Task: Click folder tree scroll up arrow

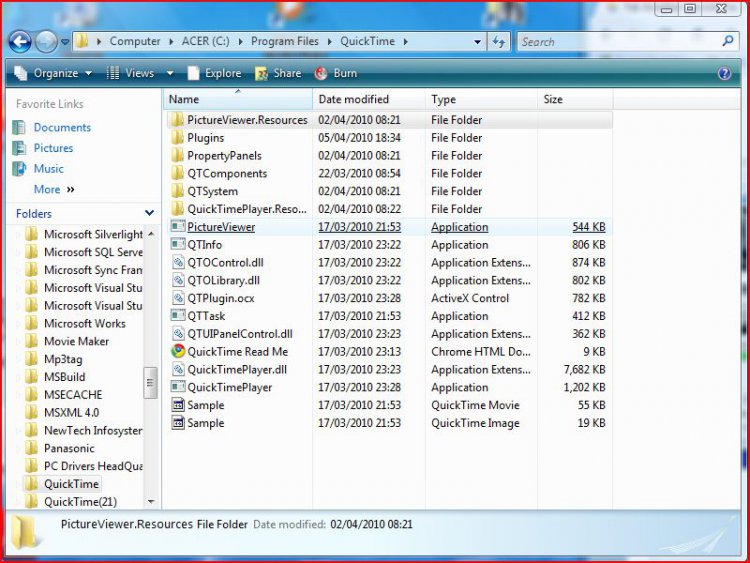Action: coord(151,234)
